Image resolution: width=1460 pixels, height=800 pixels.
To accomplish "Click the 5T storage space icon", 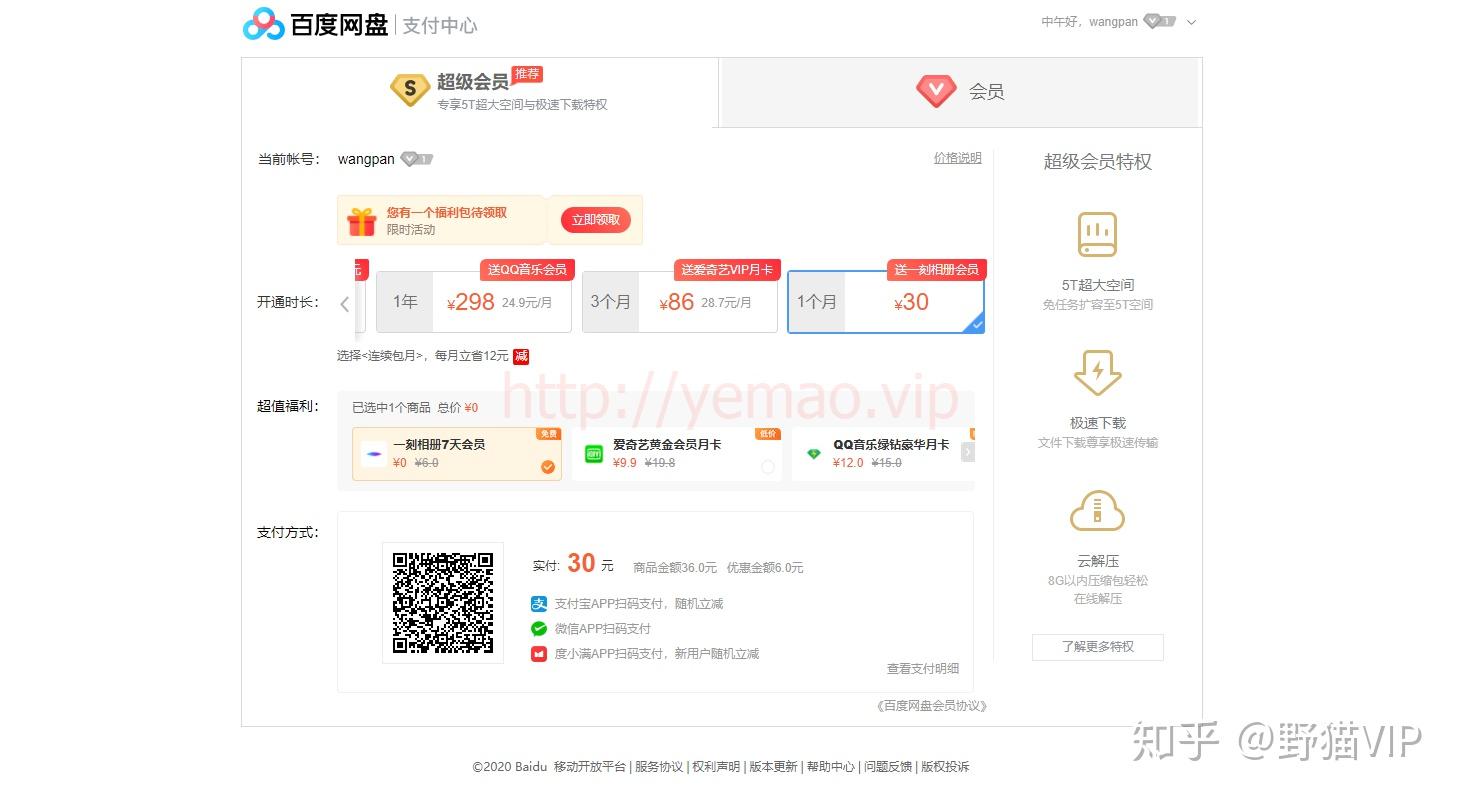I will 1097,235.
